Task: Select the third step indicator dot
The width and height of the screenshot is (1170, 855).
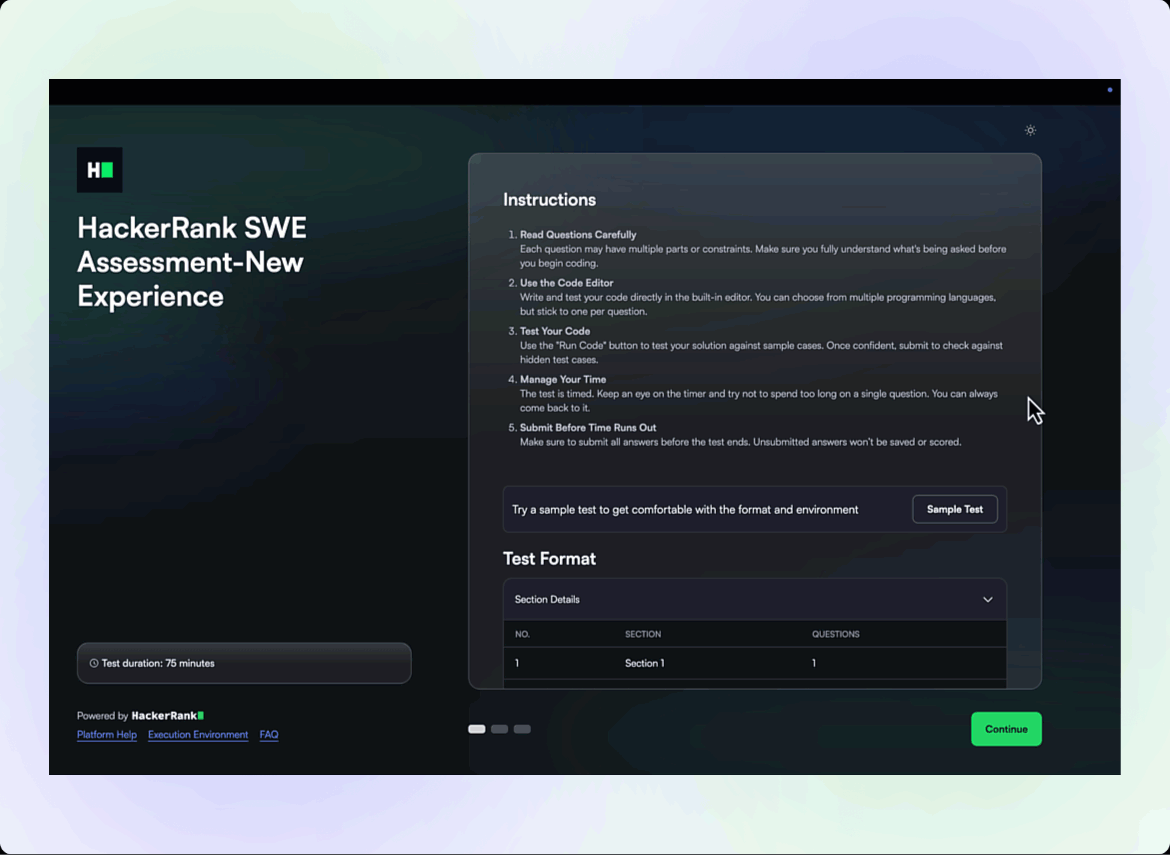Action: [x=522, y=729]
